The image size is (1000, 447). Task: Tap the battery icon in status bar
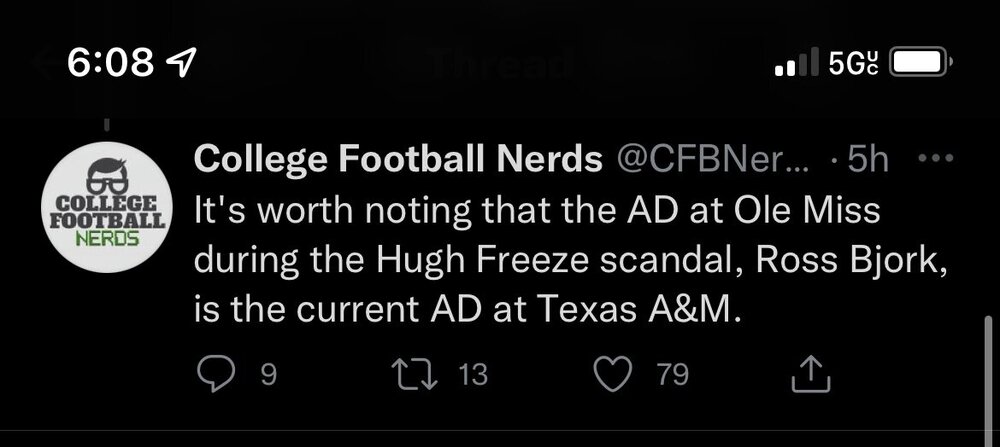tap(918, 62)
